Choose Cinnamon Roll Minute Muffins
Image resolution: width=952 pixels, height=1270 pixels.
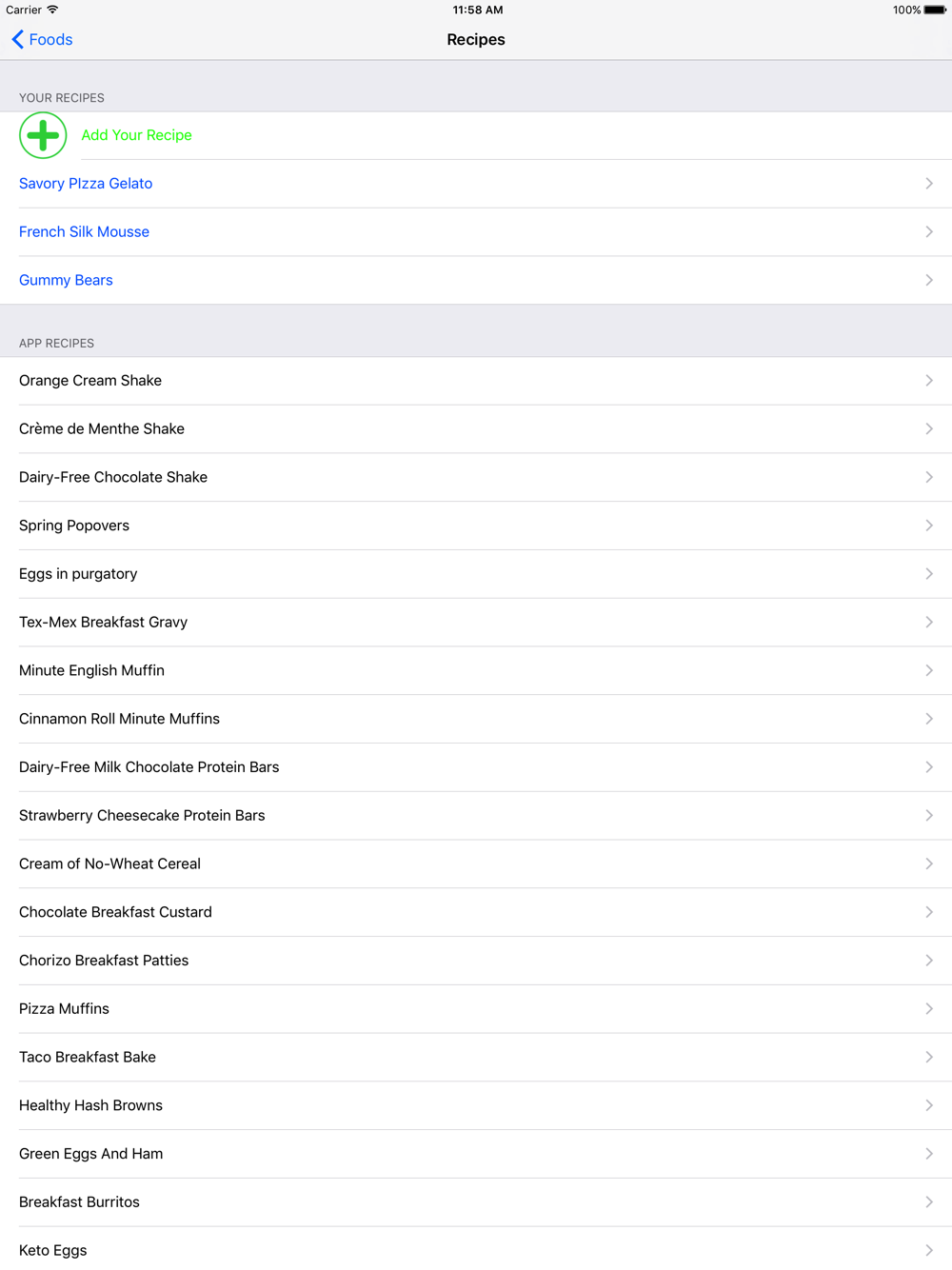tap(476, 719)
